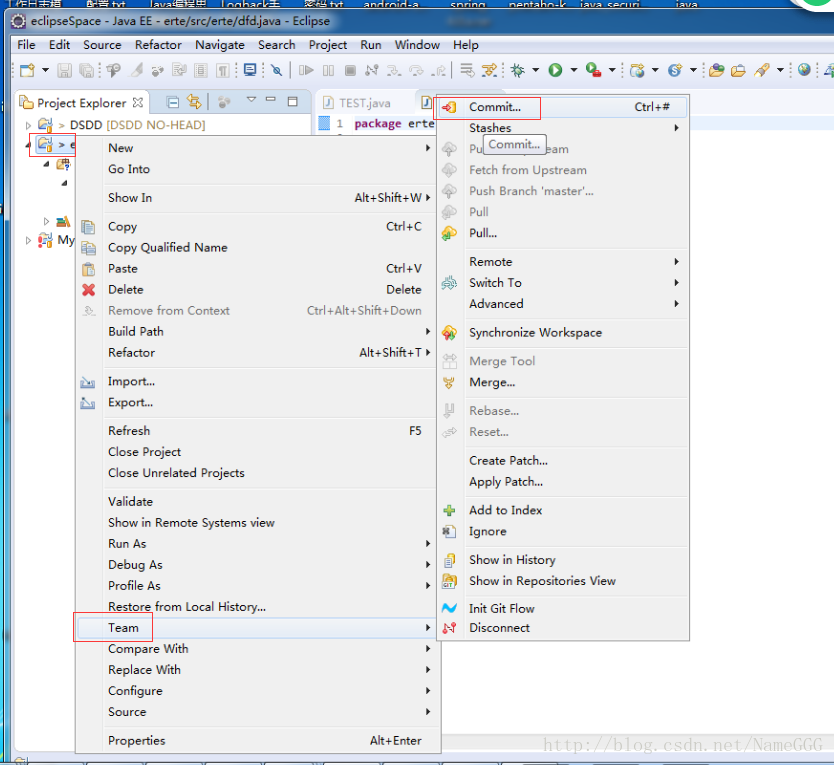834x765 pixels.
Task: Minimize the Project Explorer panel
Action: point(271,99)
